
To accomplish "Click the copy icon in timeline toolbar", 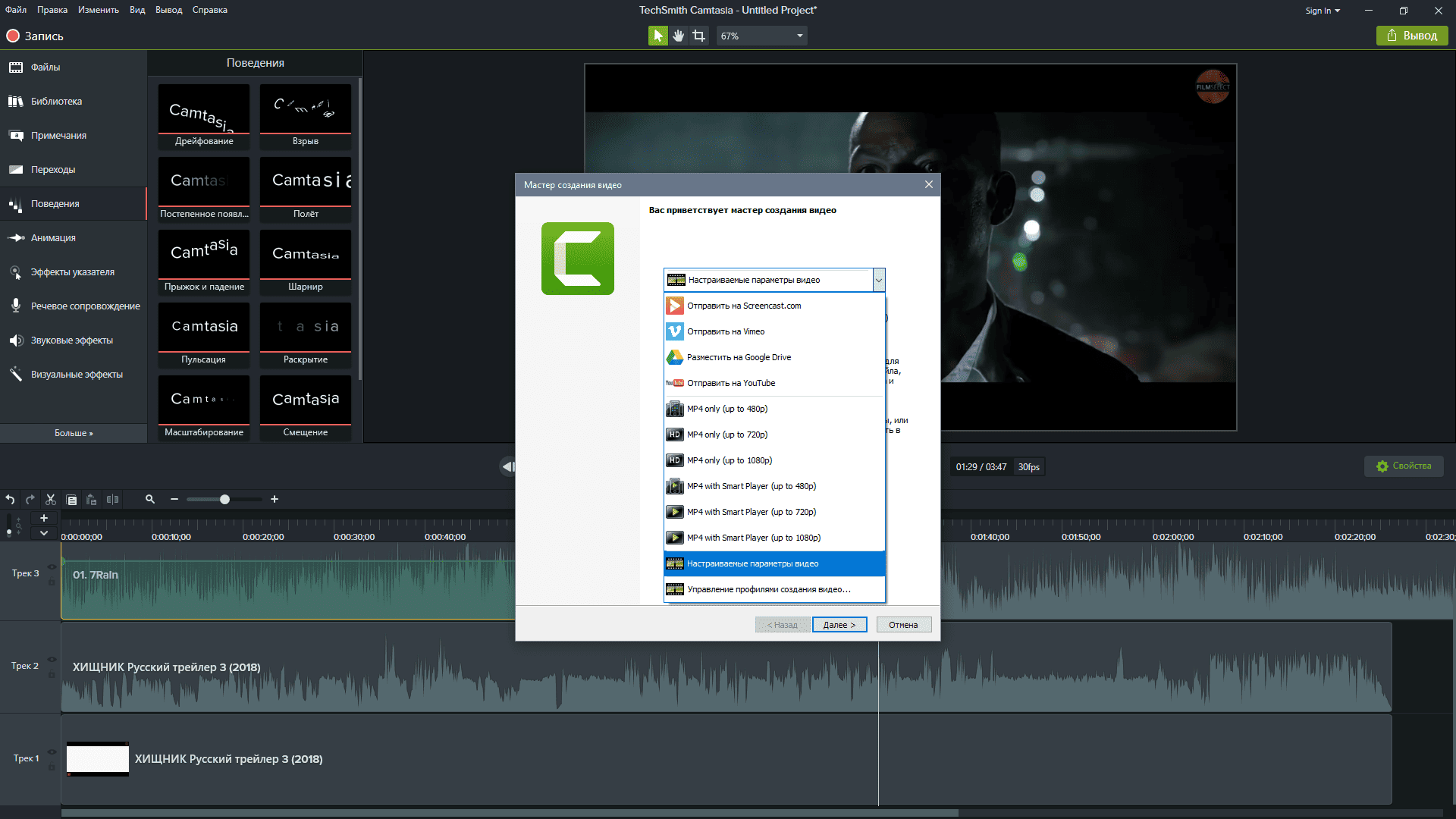I will 71,500.
